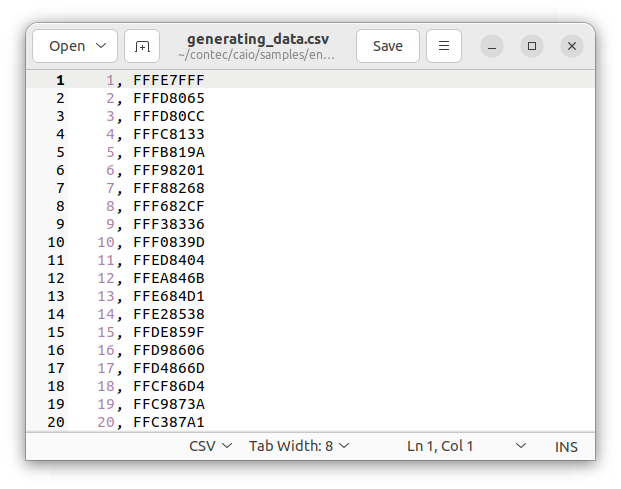Click the new document tab icon

pos(142,46)
